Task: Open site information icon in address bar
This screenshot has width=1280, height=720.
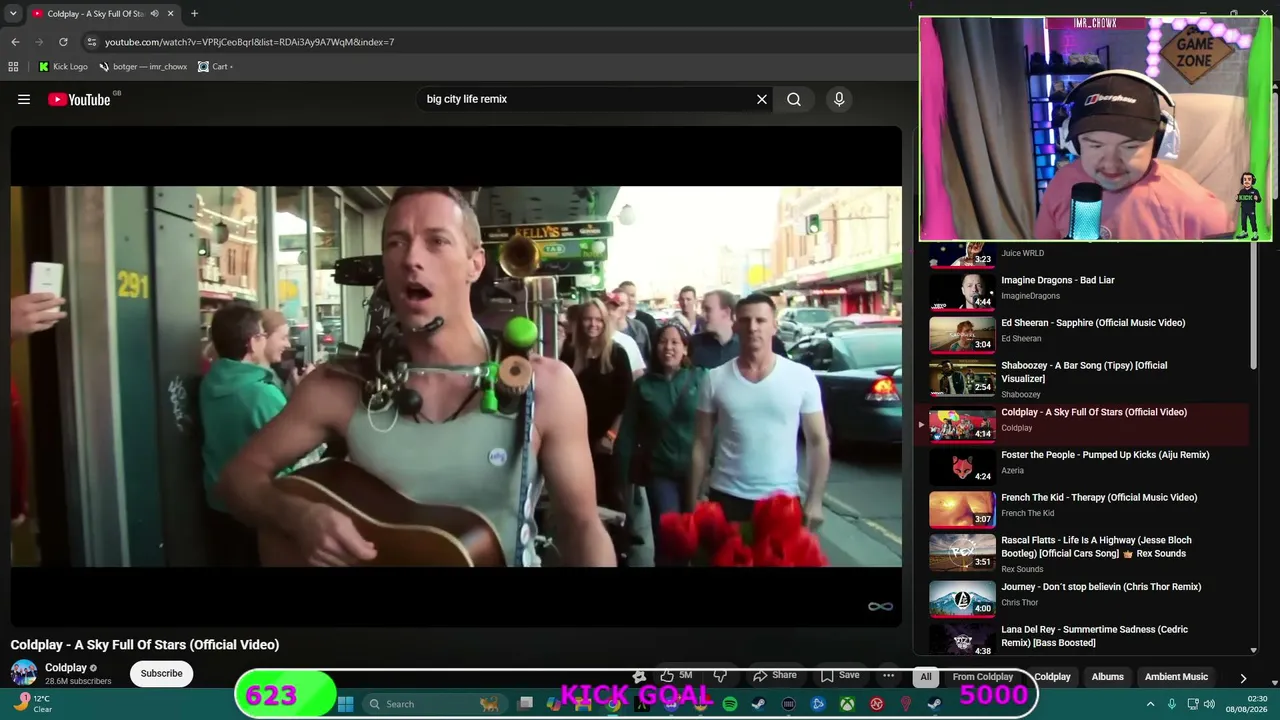Action: tap(92, 42)
